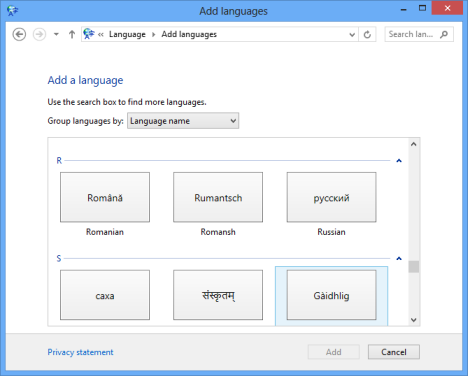The height and width of the screenshot is (376, 468).
Task: Click the Add languages breadcrumb
Action: coord(189,34)
